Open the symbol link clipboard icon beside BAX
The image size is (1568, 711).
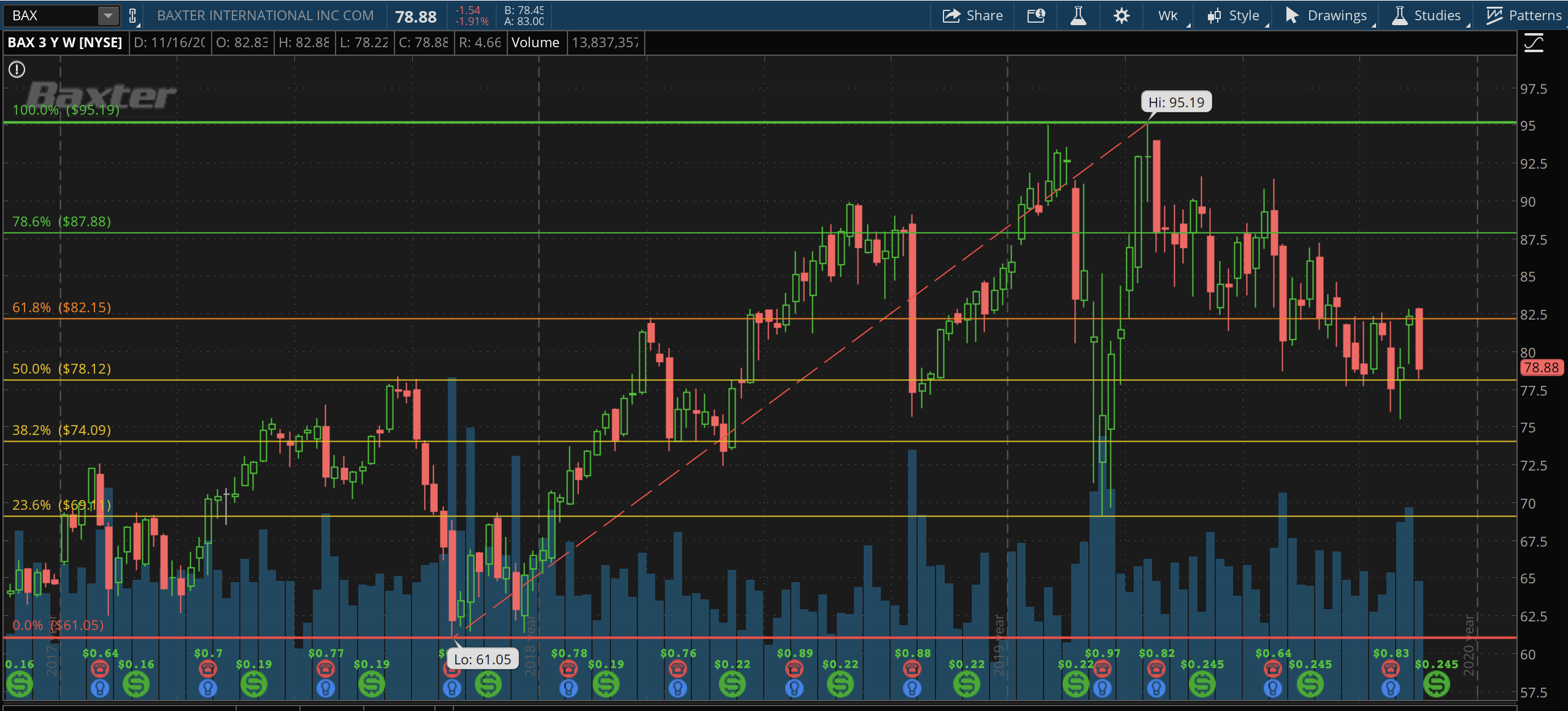coord(133,16)
